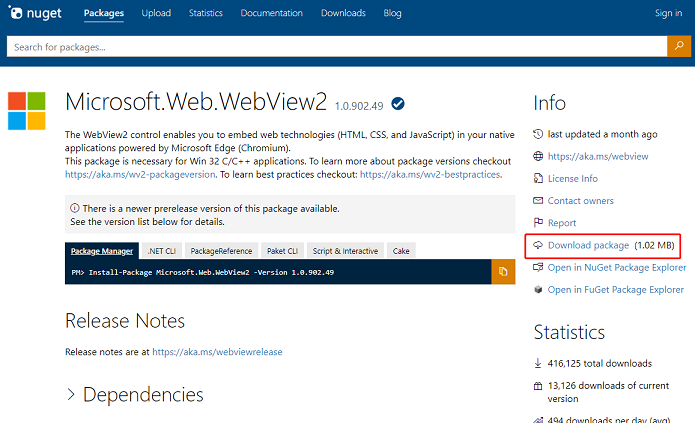Select the PackageReference tab
The width and height of the screenshot is (695, 423).
(x=222, y=251)
